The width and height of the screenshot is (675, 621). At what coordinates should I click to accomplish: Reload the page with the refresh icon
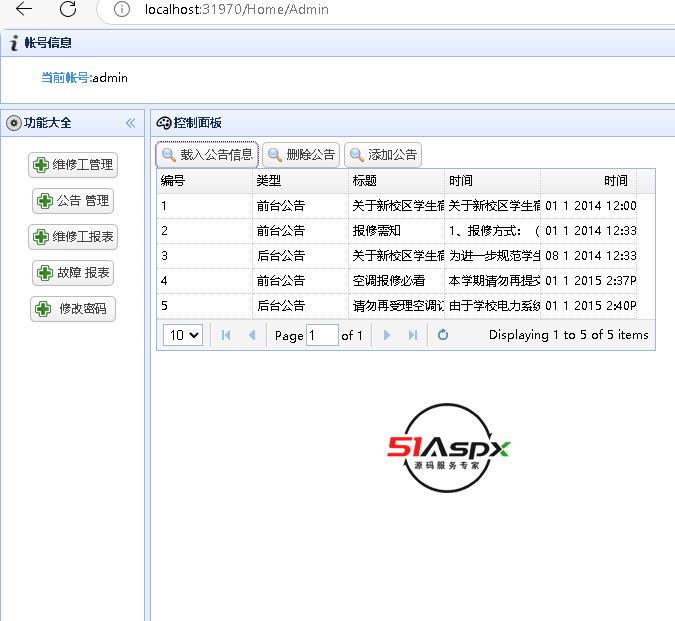pyautogui.click(x=68, y=9)
